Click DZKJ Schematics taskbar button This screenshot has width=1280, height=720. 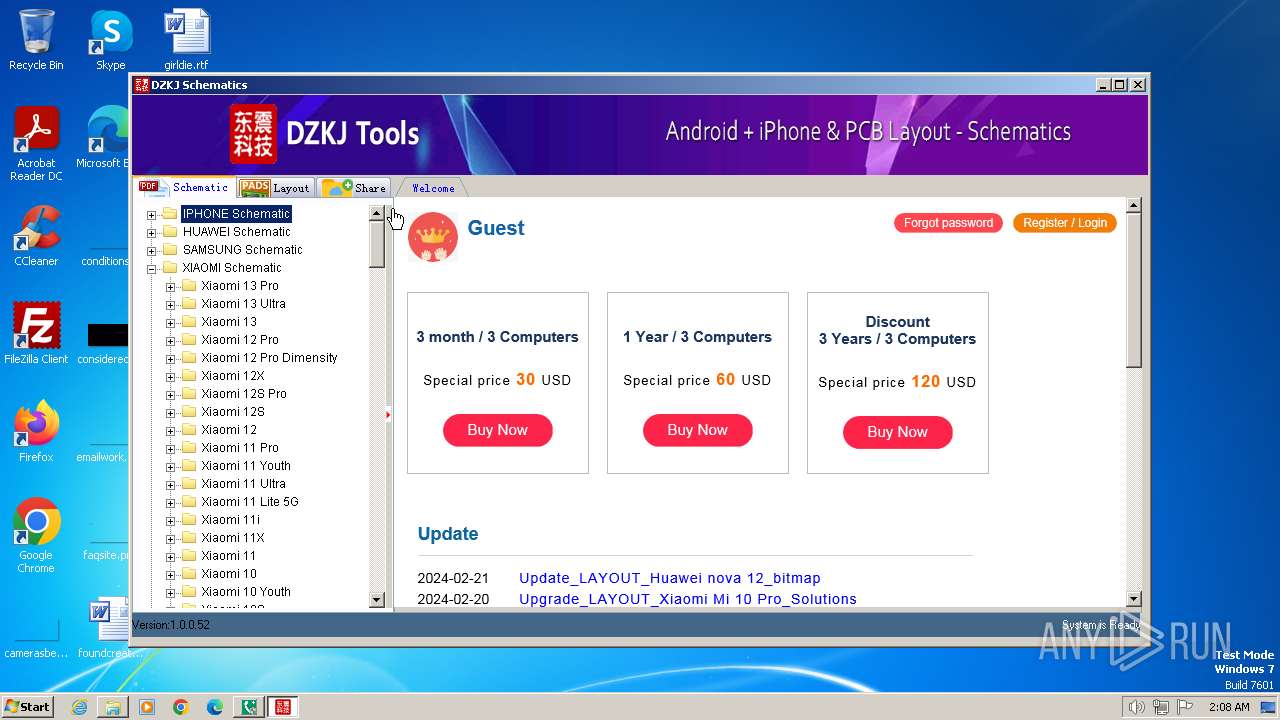(282, 707)
